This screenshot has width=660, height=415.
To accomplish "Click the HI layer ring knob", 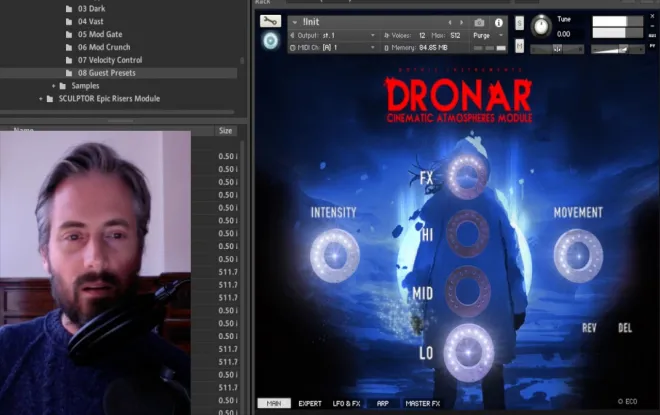I will (x=468, y=233).
